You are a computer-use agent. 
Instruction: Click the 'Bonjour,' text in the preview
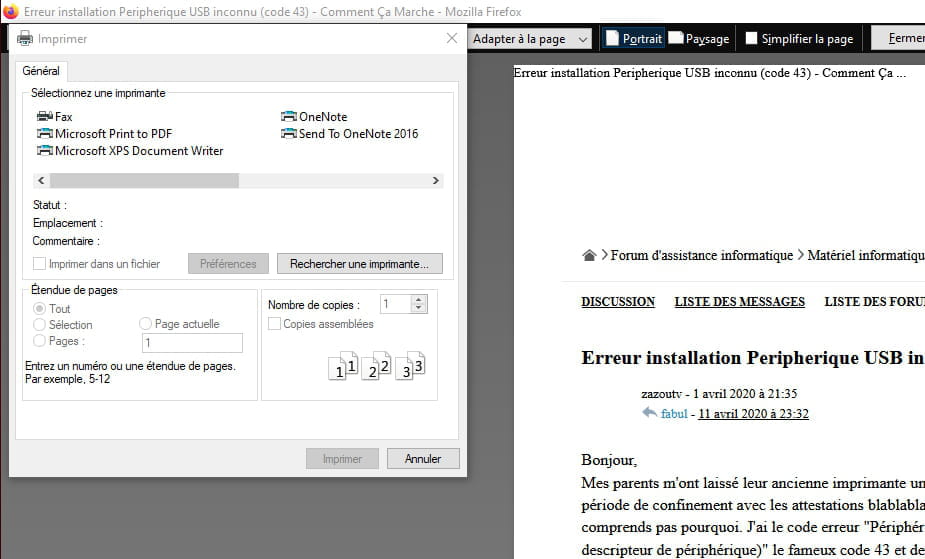click(x=609, y=459)
